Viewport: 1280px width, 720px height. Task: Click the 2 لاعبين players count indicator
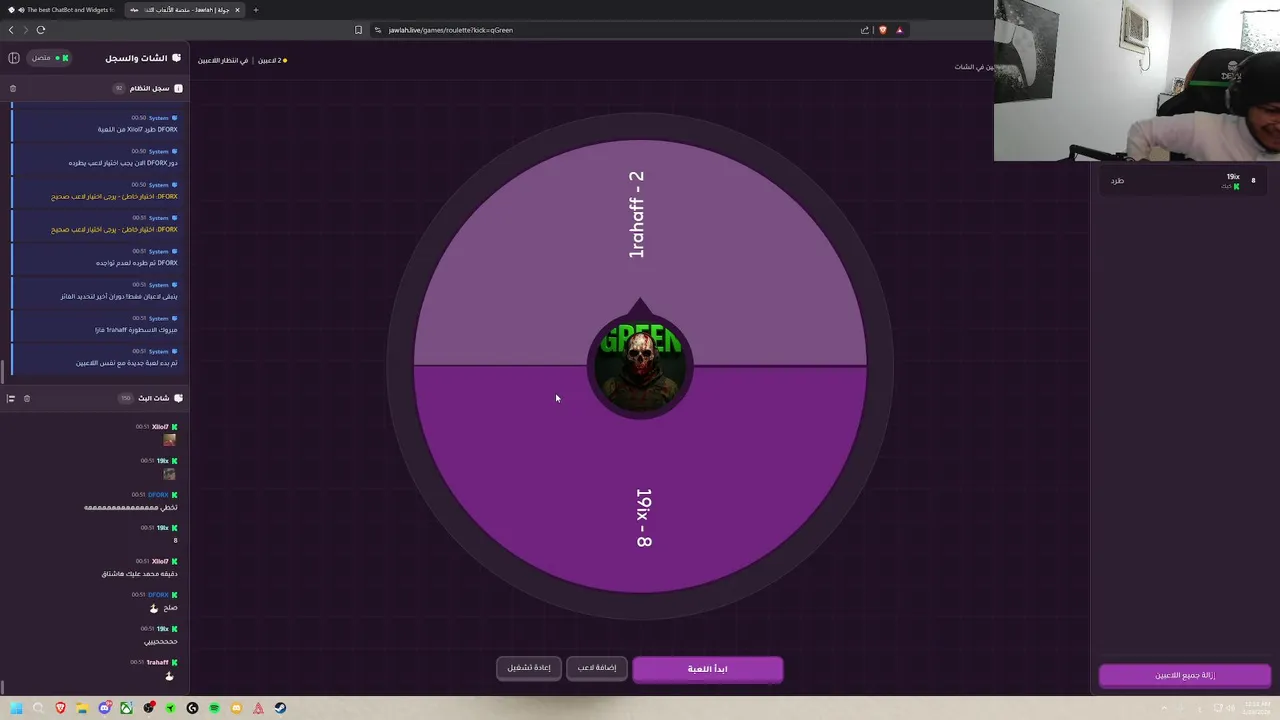tap(272, 61)
